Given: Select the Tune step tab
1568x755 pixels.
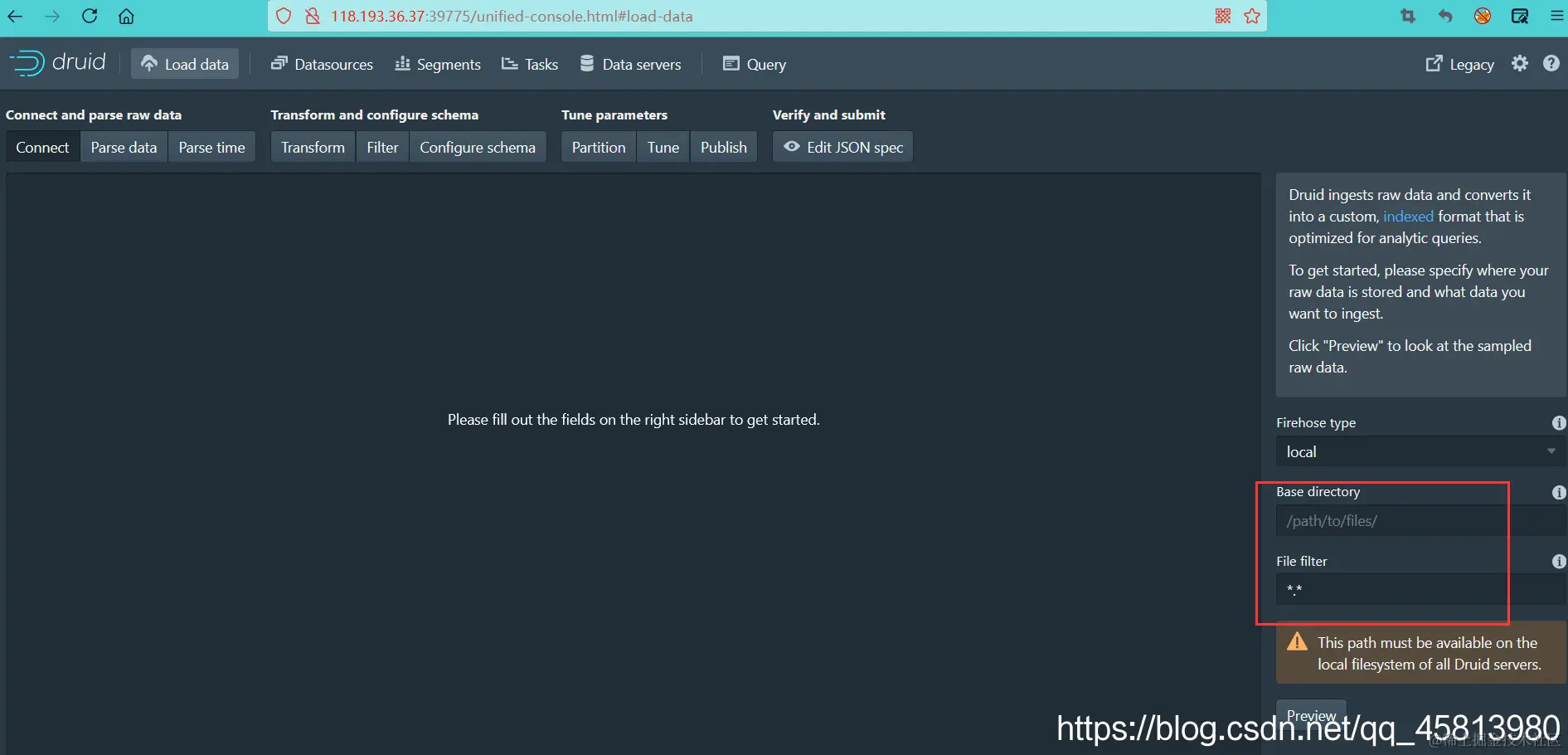Looking at the screenshot, I should point(663,147).
